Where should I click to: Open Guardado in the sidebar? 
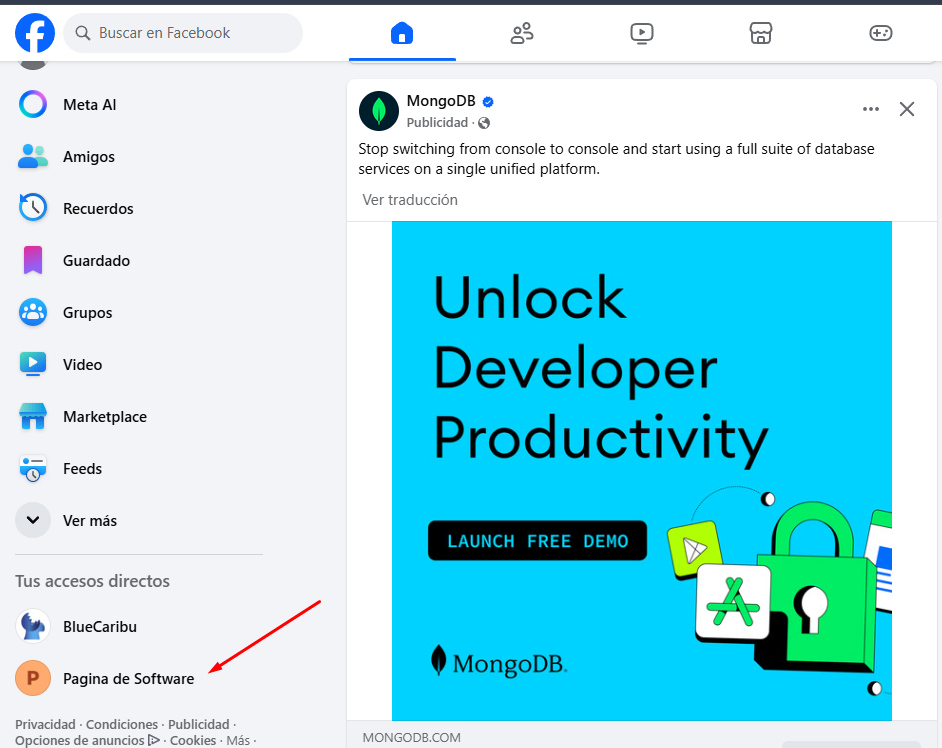click(97, 261)
